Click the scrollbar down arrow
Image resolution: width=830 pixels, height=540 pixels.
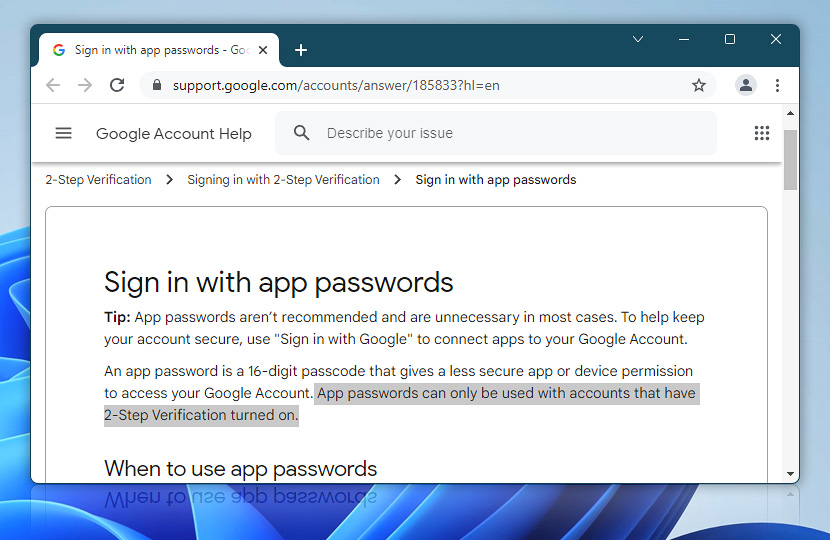(790, 474)
